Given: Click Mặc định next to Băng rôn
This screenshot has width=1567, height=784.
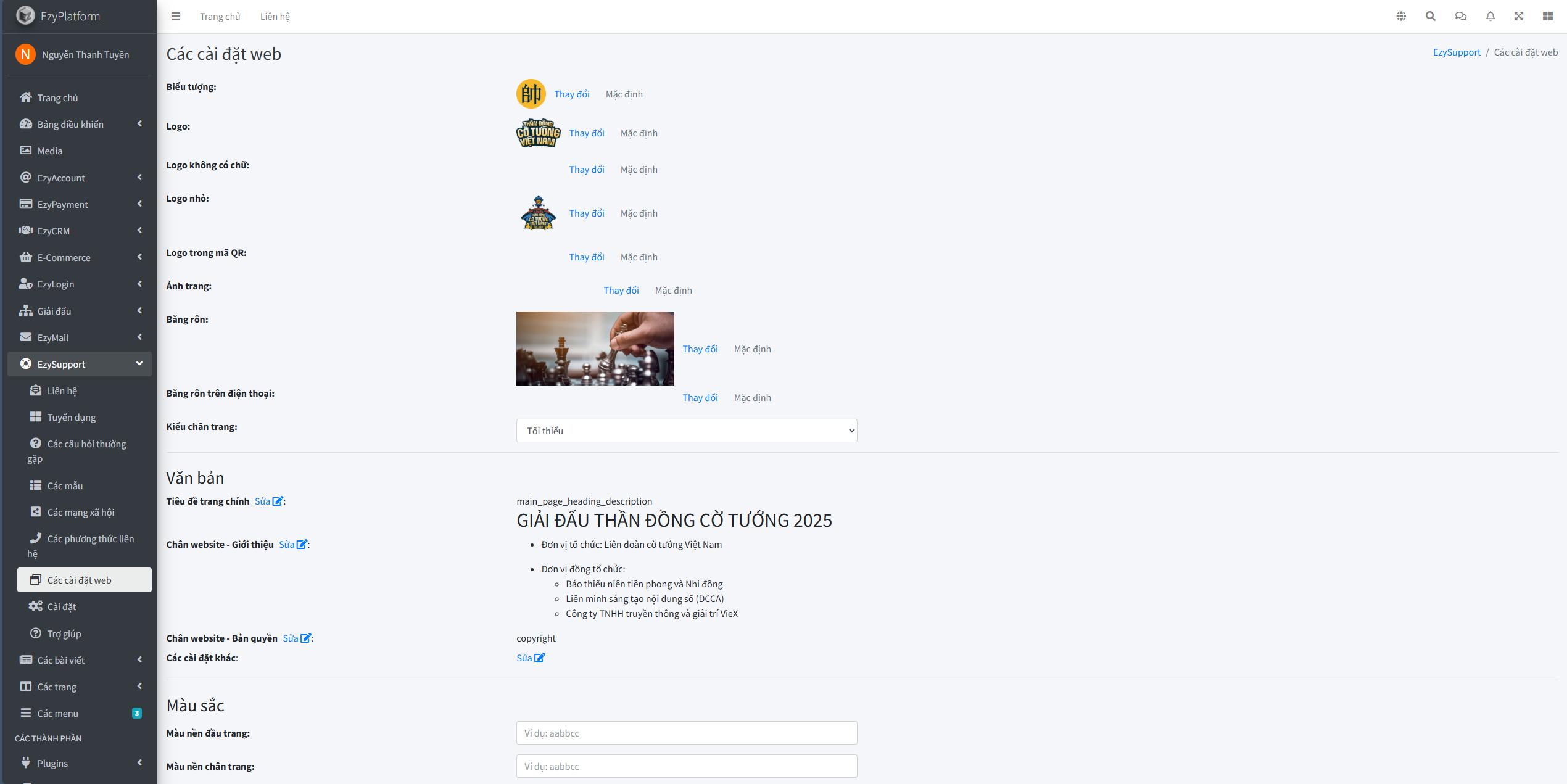Looking at the screenshot, I should 752,349.
